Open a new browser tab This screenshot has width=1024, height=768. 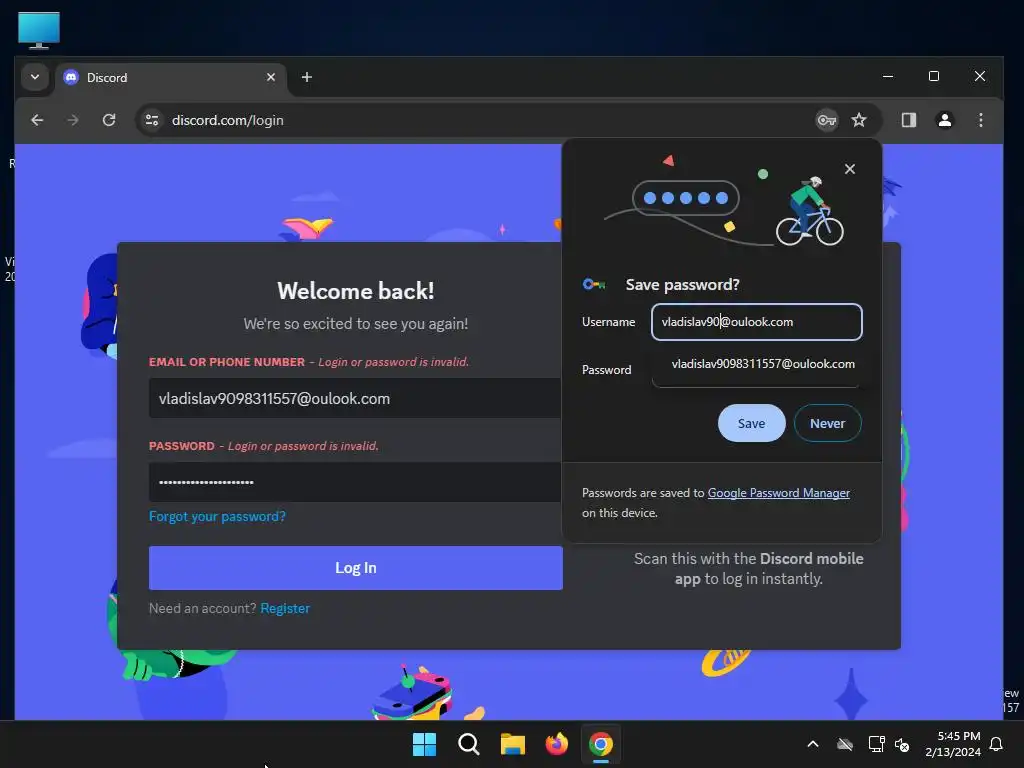306,77
